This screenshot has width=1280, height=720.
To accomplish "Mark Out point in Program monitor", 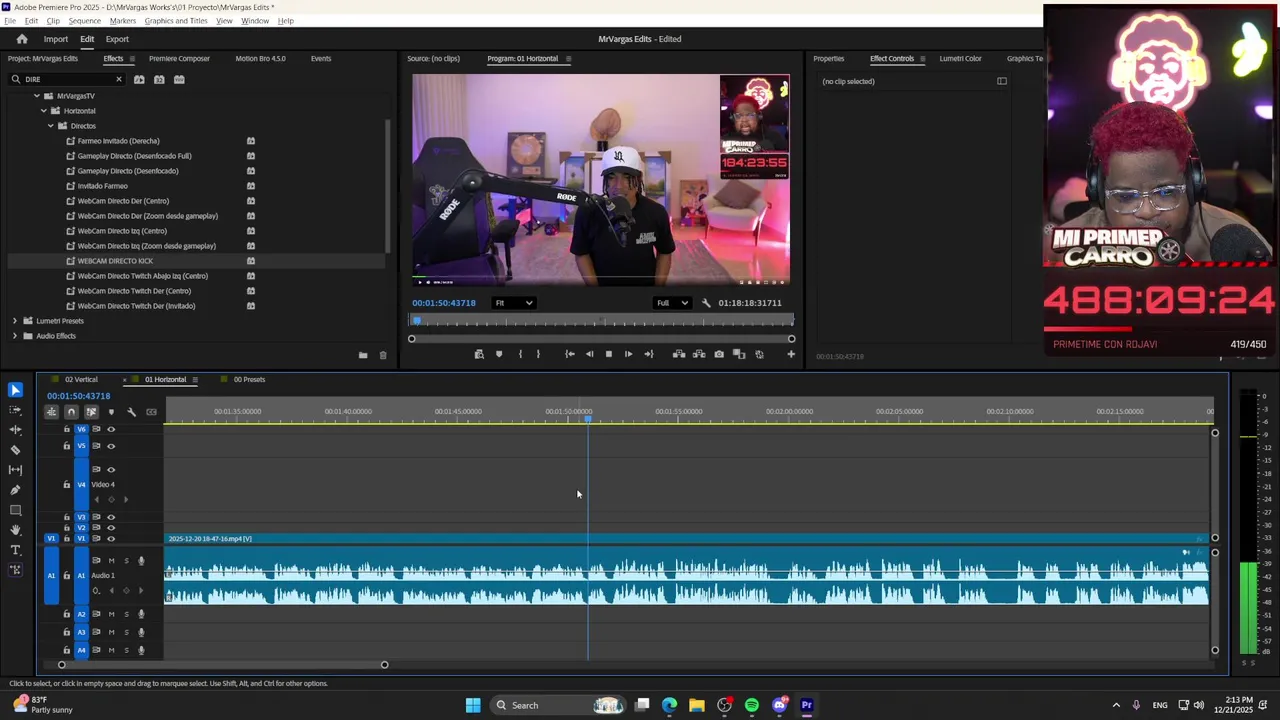I will pyautogui.click(x=538, y=354).
